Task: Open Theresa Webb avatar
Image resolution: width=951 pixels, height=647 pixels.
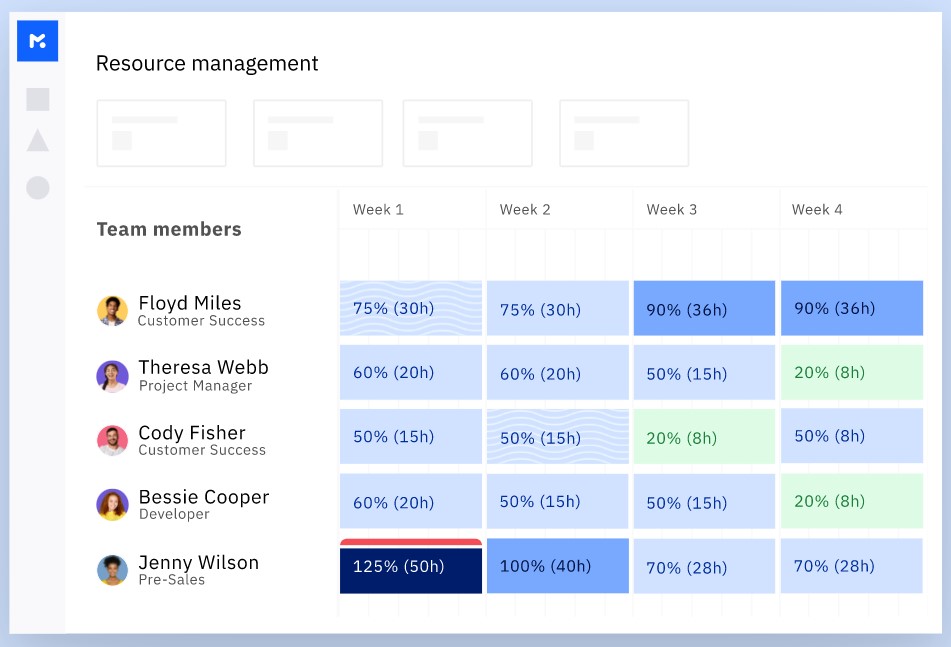Action: [112, 376]
